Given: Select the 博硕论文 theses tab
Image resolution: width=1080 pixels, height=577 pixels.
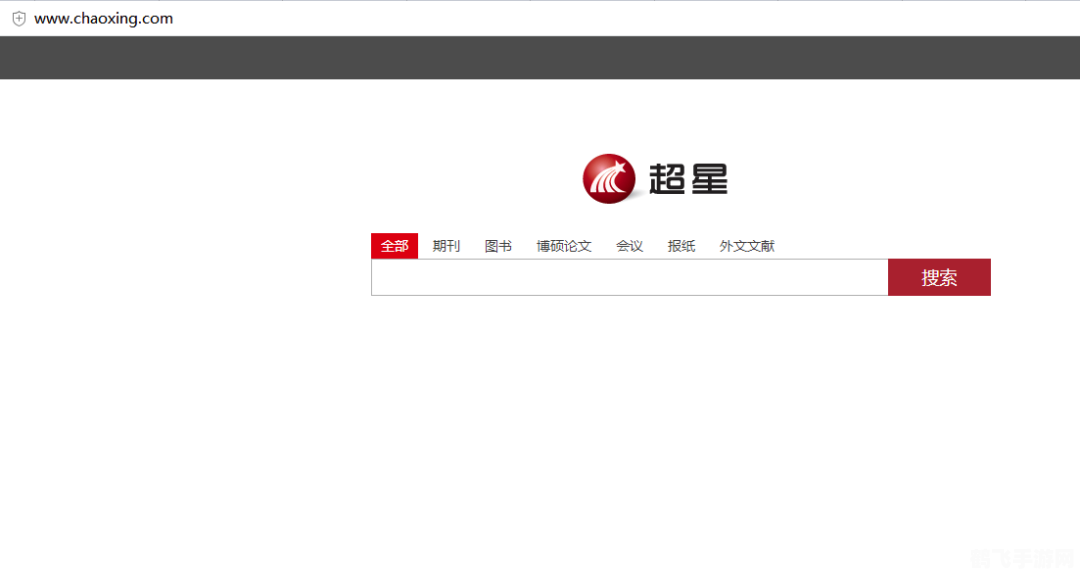Looking at the screenshot, I should click(564, 245).
